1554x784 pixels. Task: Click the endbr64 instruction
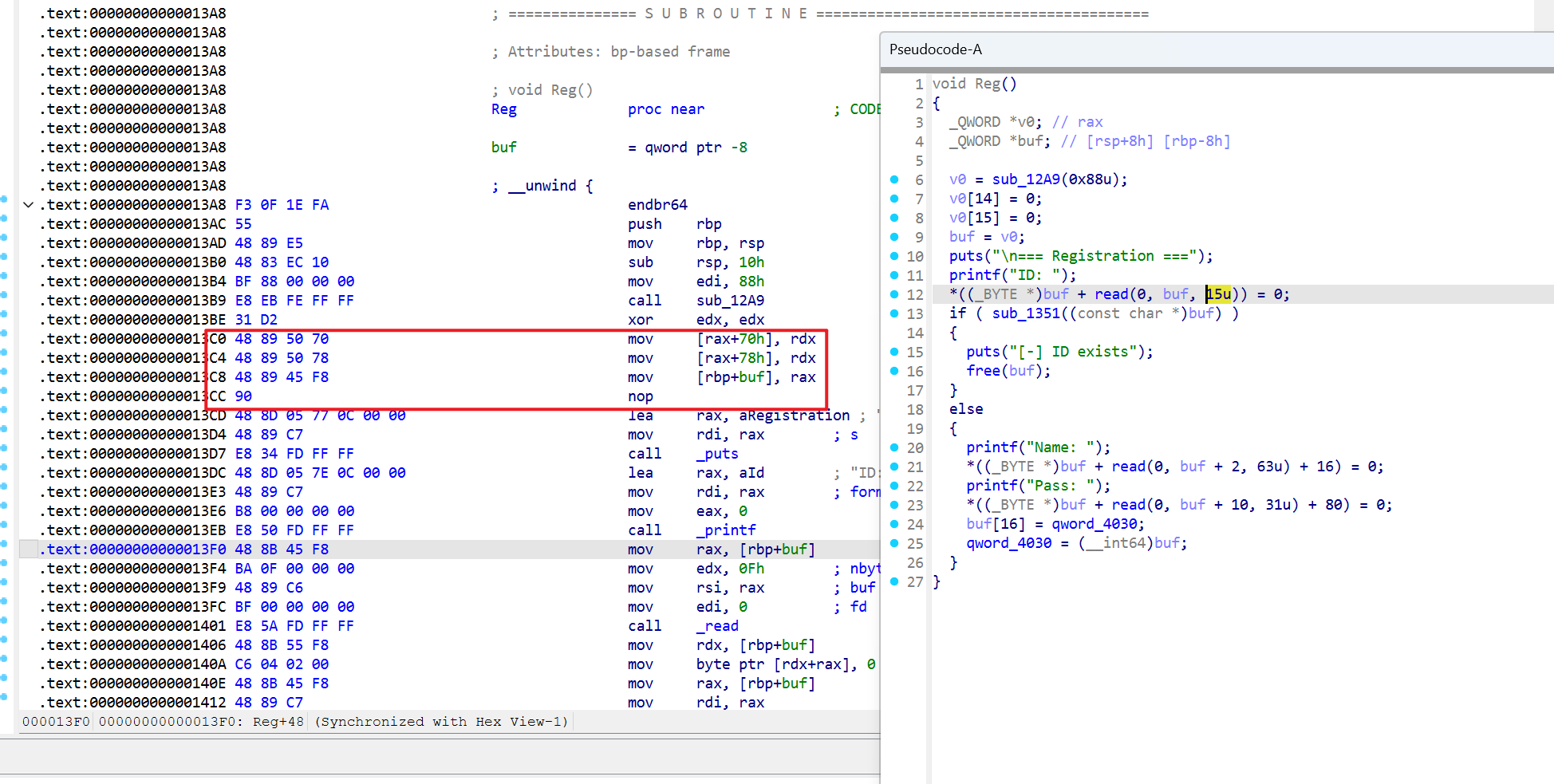pyautogui.click(x=657, y=205)
